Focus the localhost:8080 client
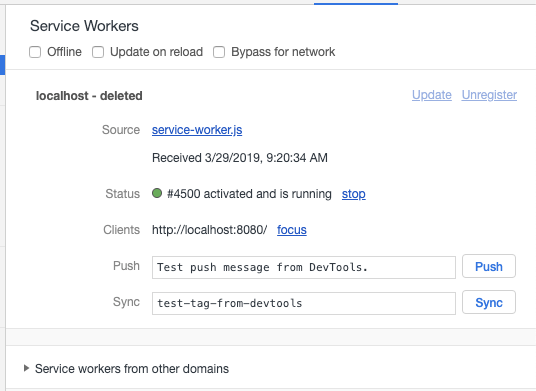This screenshot has width=536, height=391. 292,230
